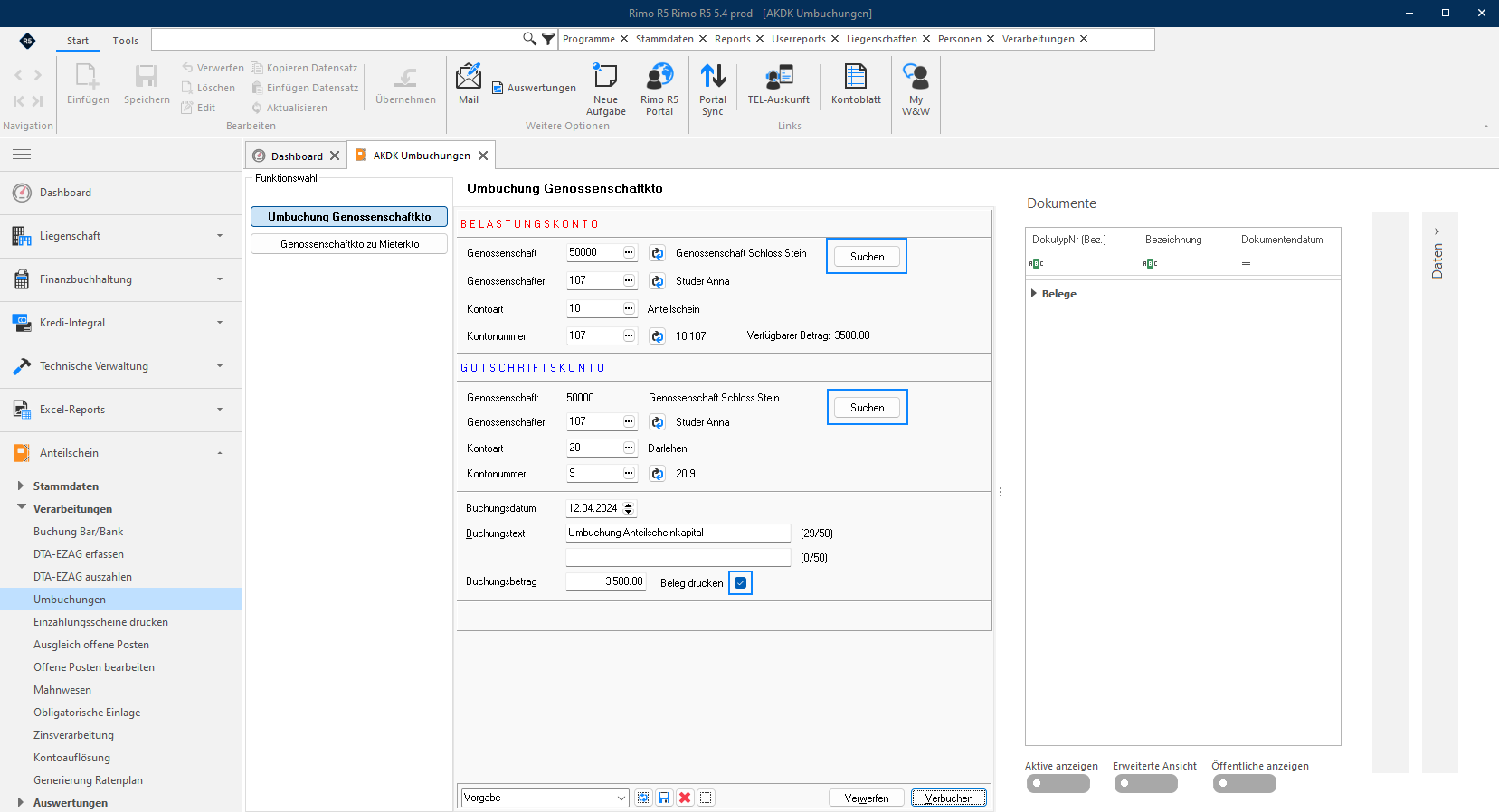The width and height of the screenshot is (1499, 812).
Task: Collapse the Anteilschein sidebar section
Action: tap(121, 453)
